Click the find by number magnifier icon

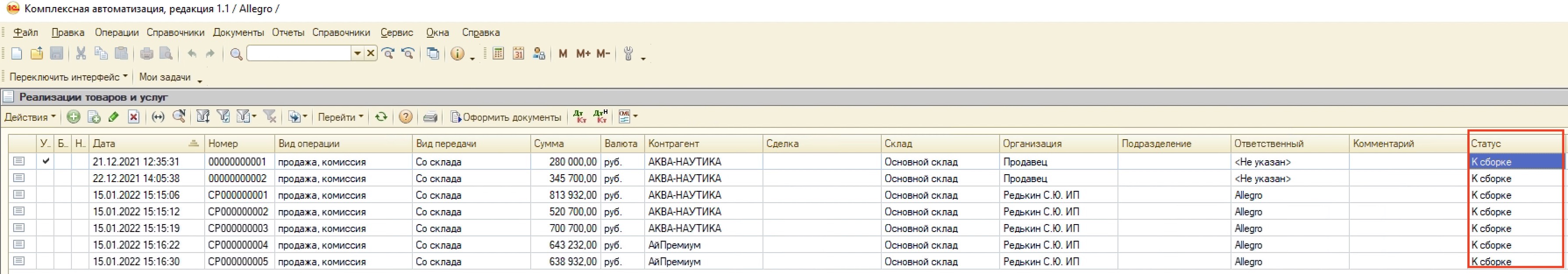[179, 117]
